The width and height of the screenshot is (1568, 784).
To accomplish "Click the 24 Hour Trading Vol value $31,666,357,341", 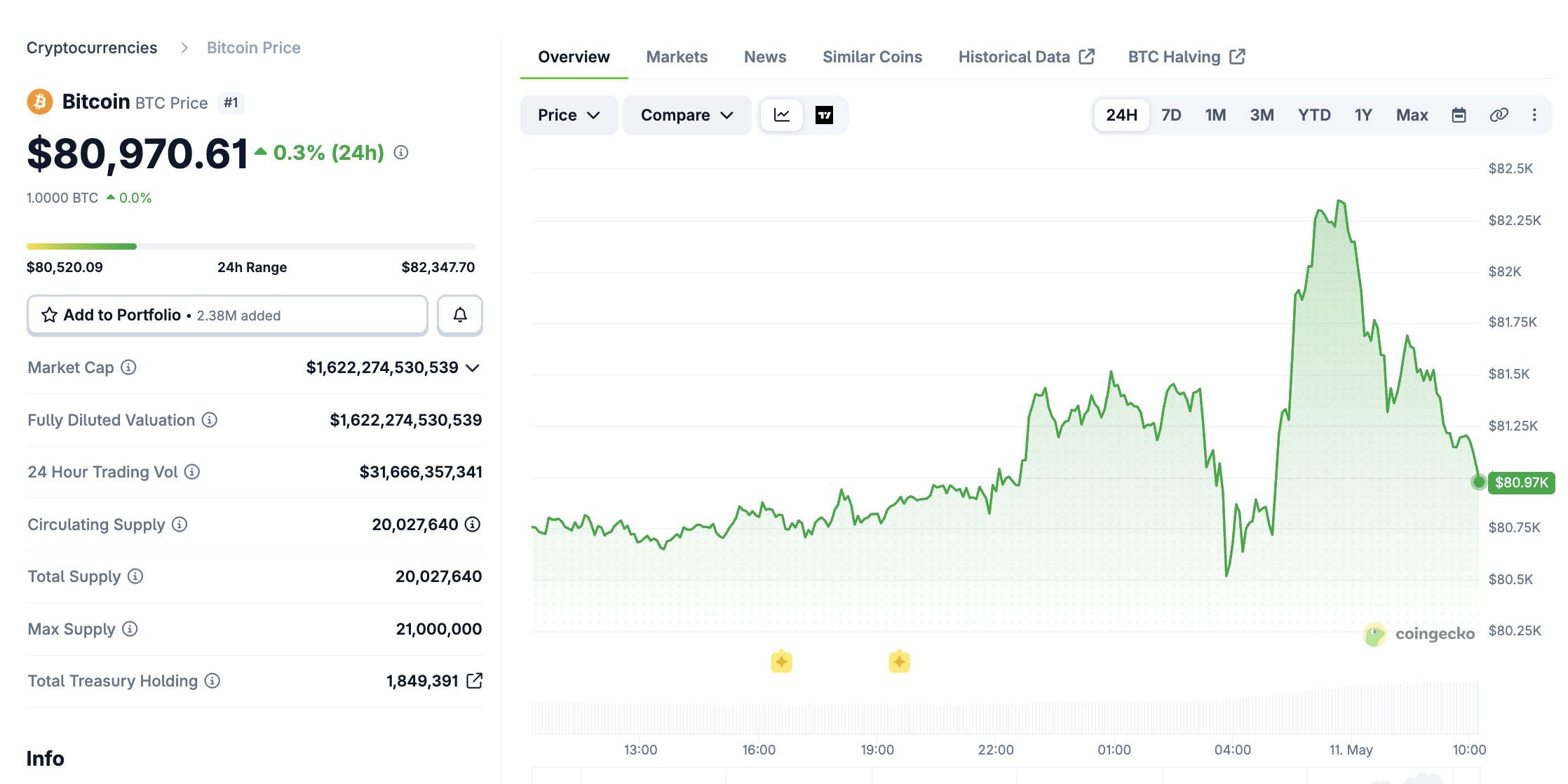I will (421, 472).
